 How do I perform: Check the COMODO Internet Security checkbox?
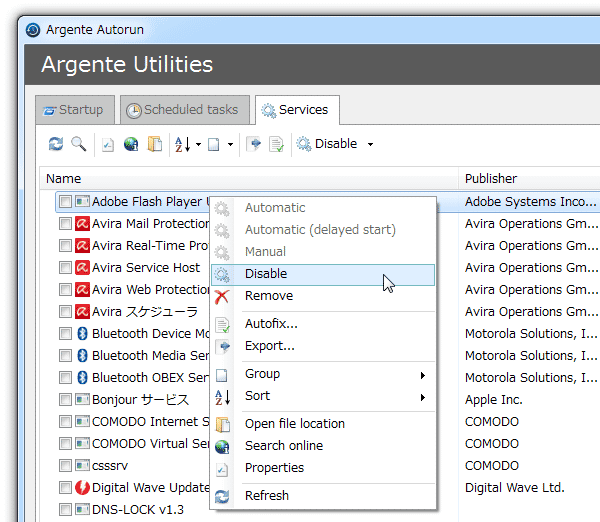tap(65, 422)
